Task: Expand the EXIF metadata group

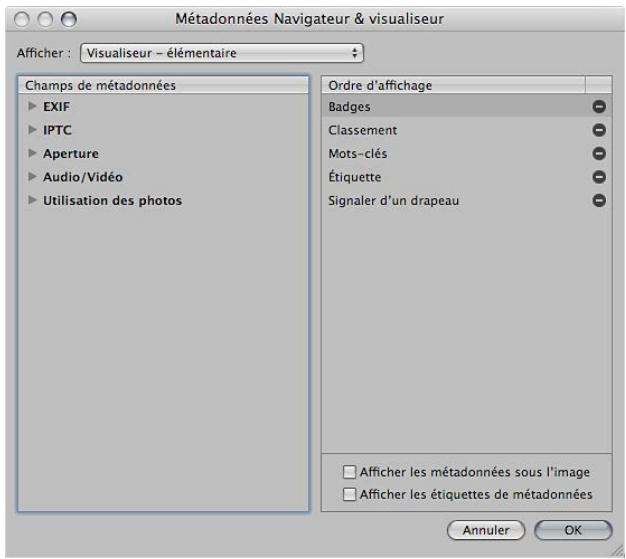Action: pyautogui.click(x=32, y=106)
